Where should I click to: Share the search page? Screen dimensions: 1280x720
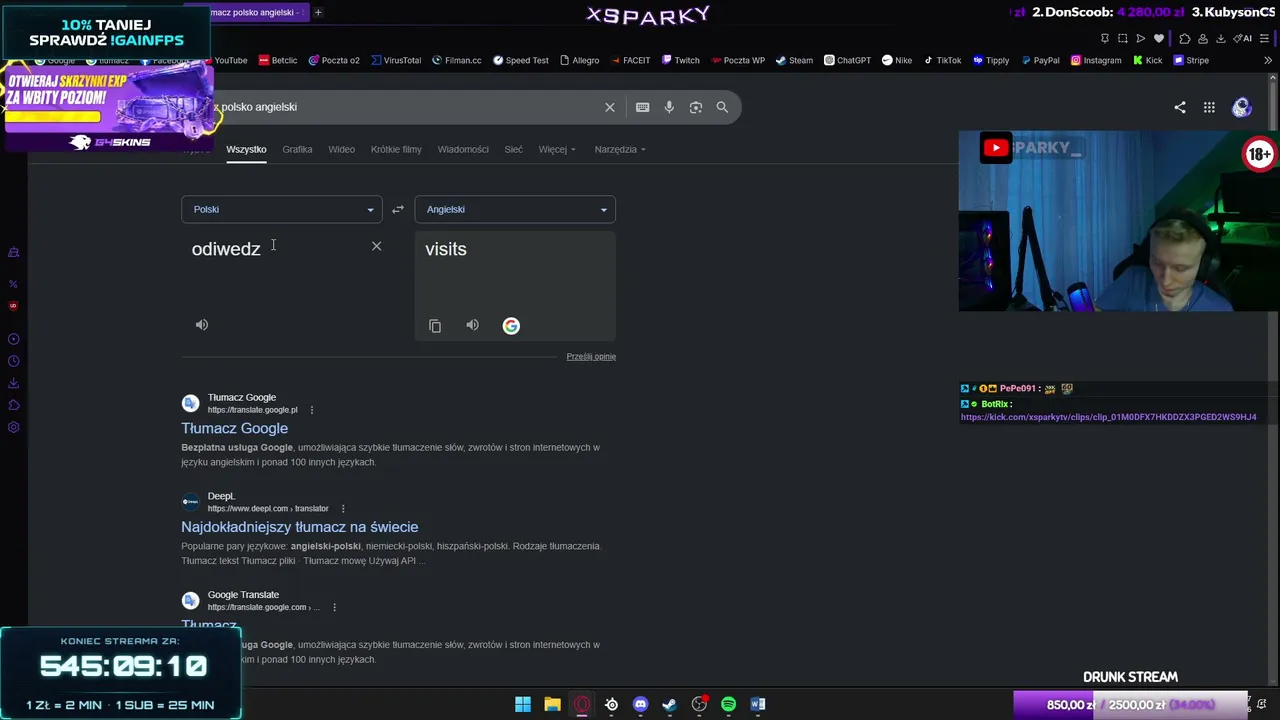(1180, 107)
